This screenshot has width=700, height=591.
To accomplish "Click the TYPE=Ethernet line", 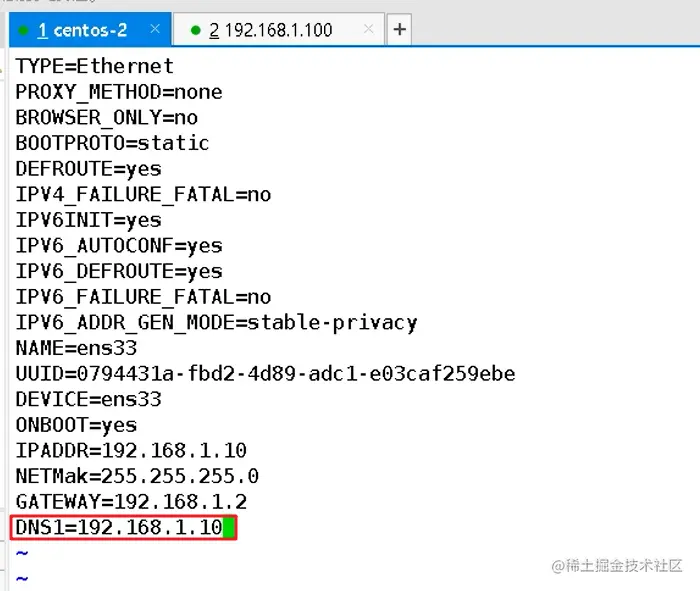I will tap(94, 66).
